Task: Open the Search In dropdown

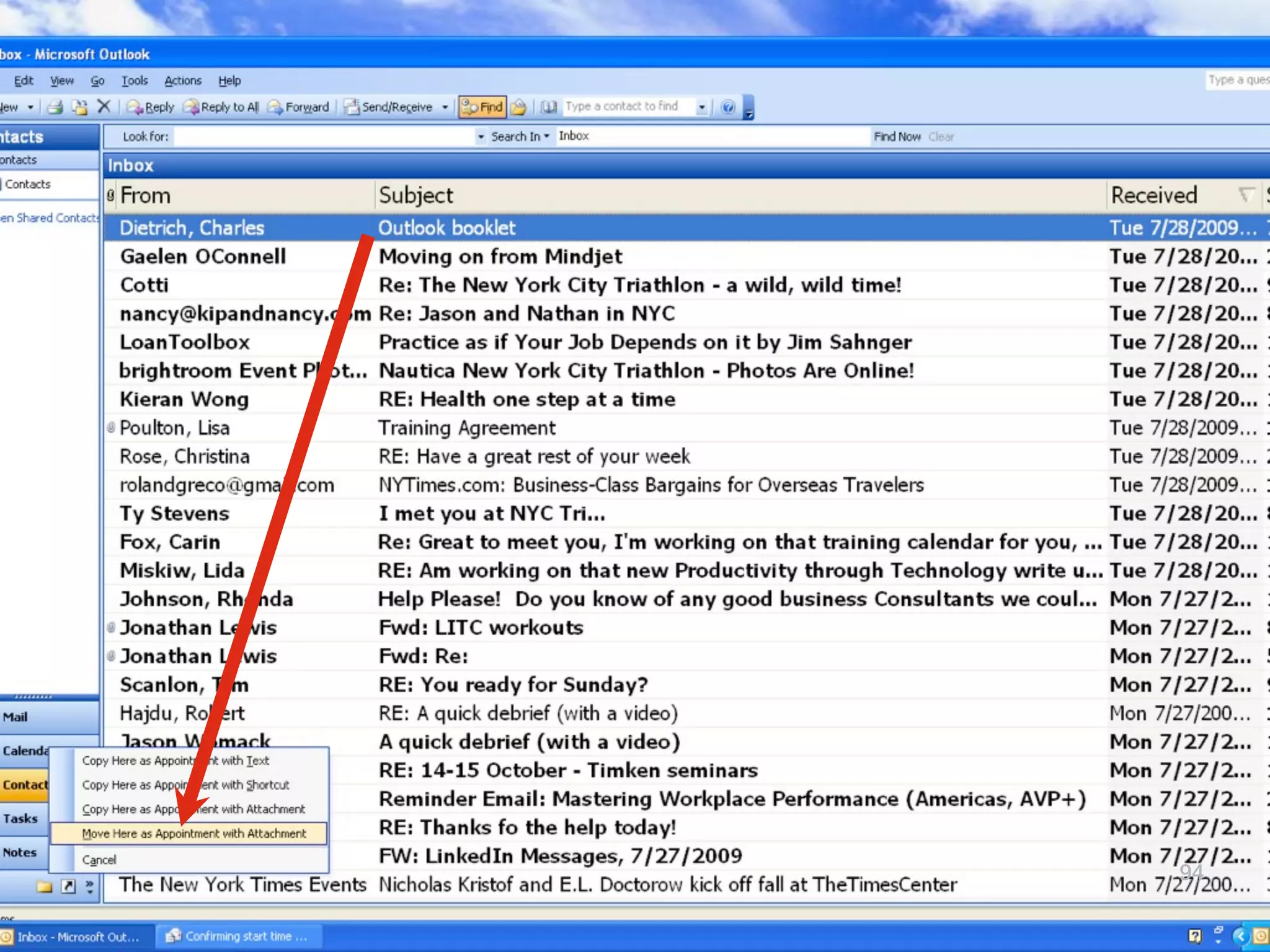Action: 520,136
